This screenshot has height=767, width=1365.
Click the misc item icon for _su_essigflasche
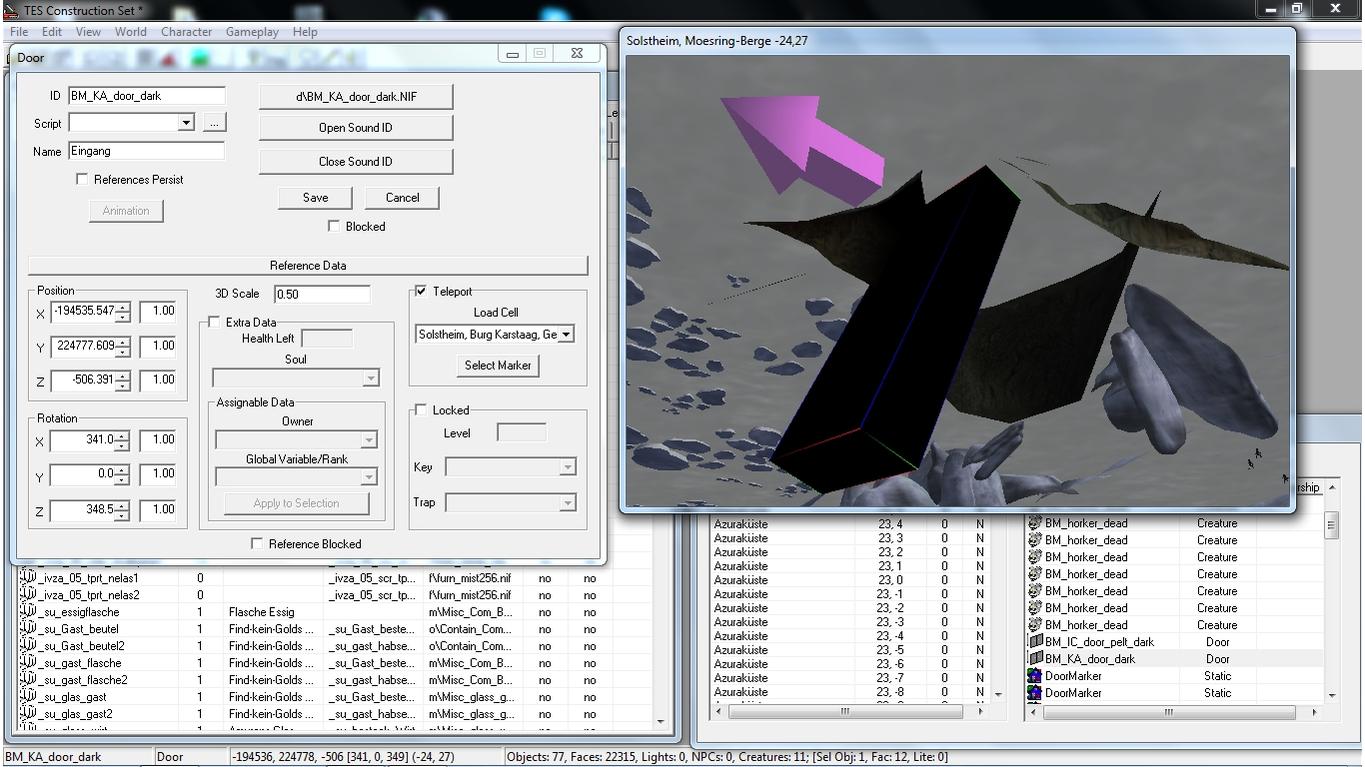coord(28,612)
